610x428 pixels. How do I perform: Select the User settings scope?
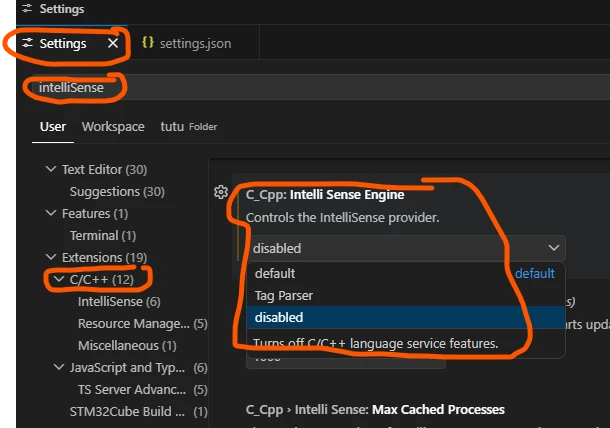point(53,127)
